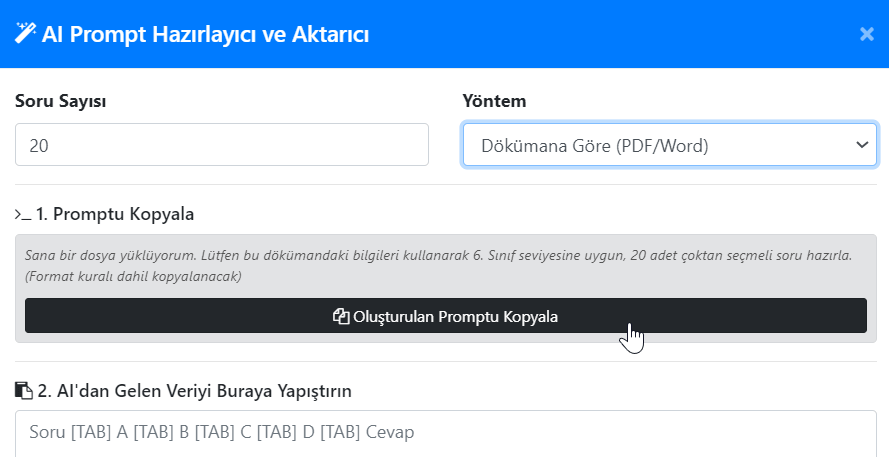Open the Yöntem method dropdown
This screenshot has height=457, width=889.
tap(669, 146)
